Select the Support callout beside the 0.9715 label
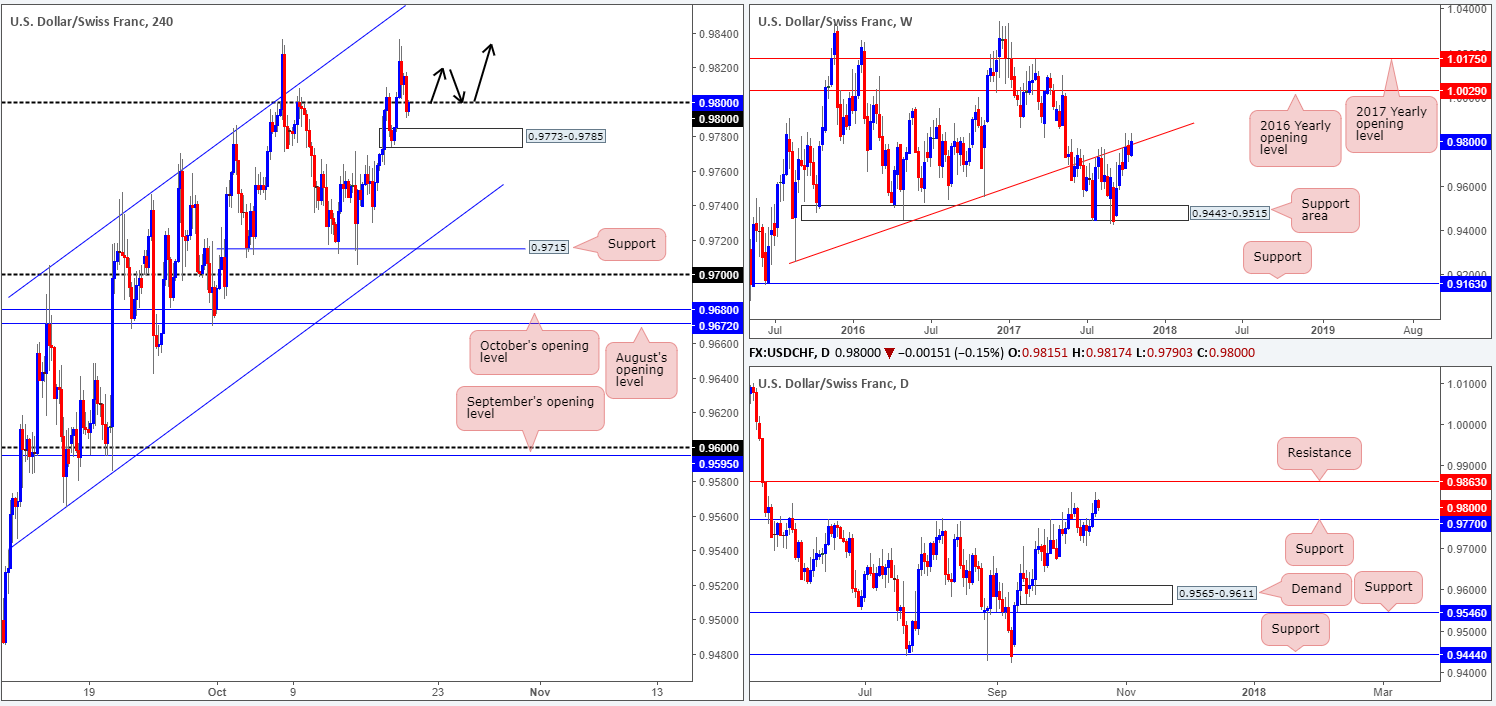 (631, 244)
